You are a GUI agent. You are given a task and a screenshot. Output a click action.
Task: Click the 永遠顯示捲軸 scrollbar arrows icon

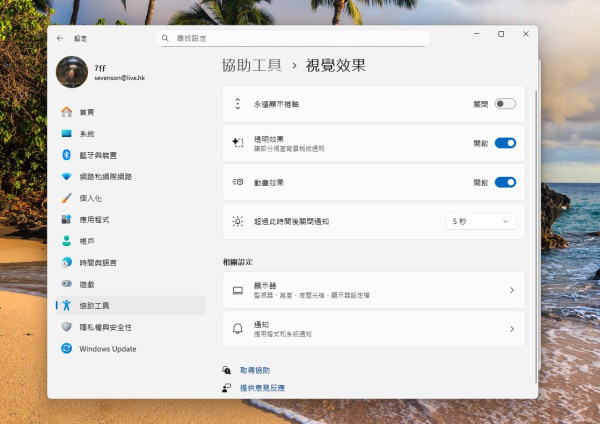pyautogui.click(x=238, y=104)
